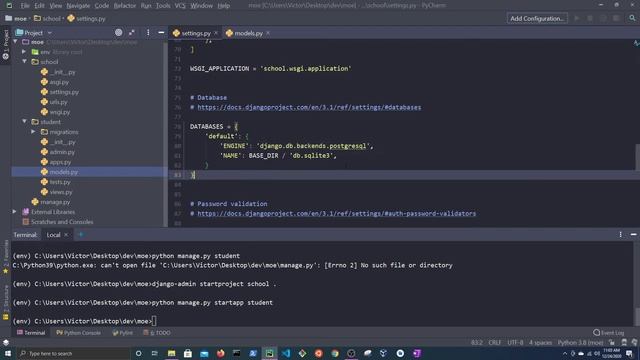Close the models.py tab
640x360 pixels.
tap(268, 33)
